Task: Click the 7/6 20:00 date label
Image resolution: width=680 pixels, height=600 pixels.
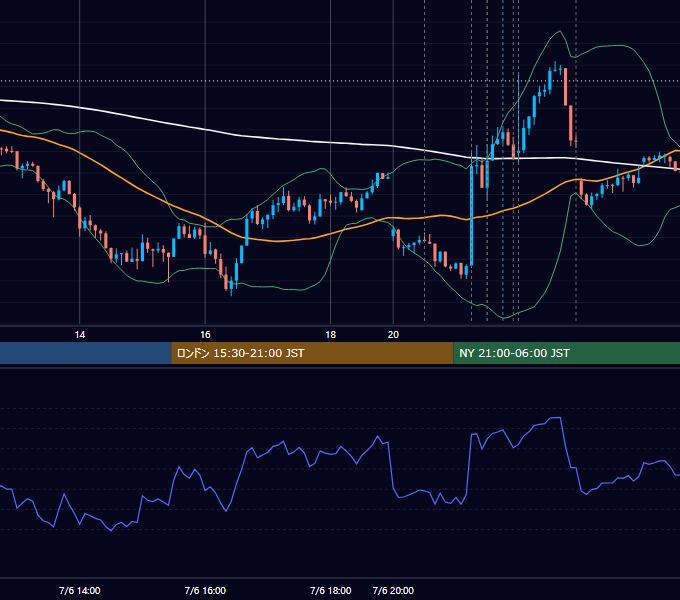Action: coord(393,590)
